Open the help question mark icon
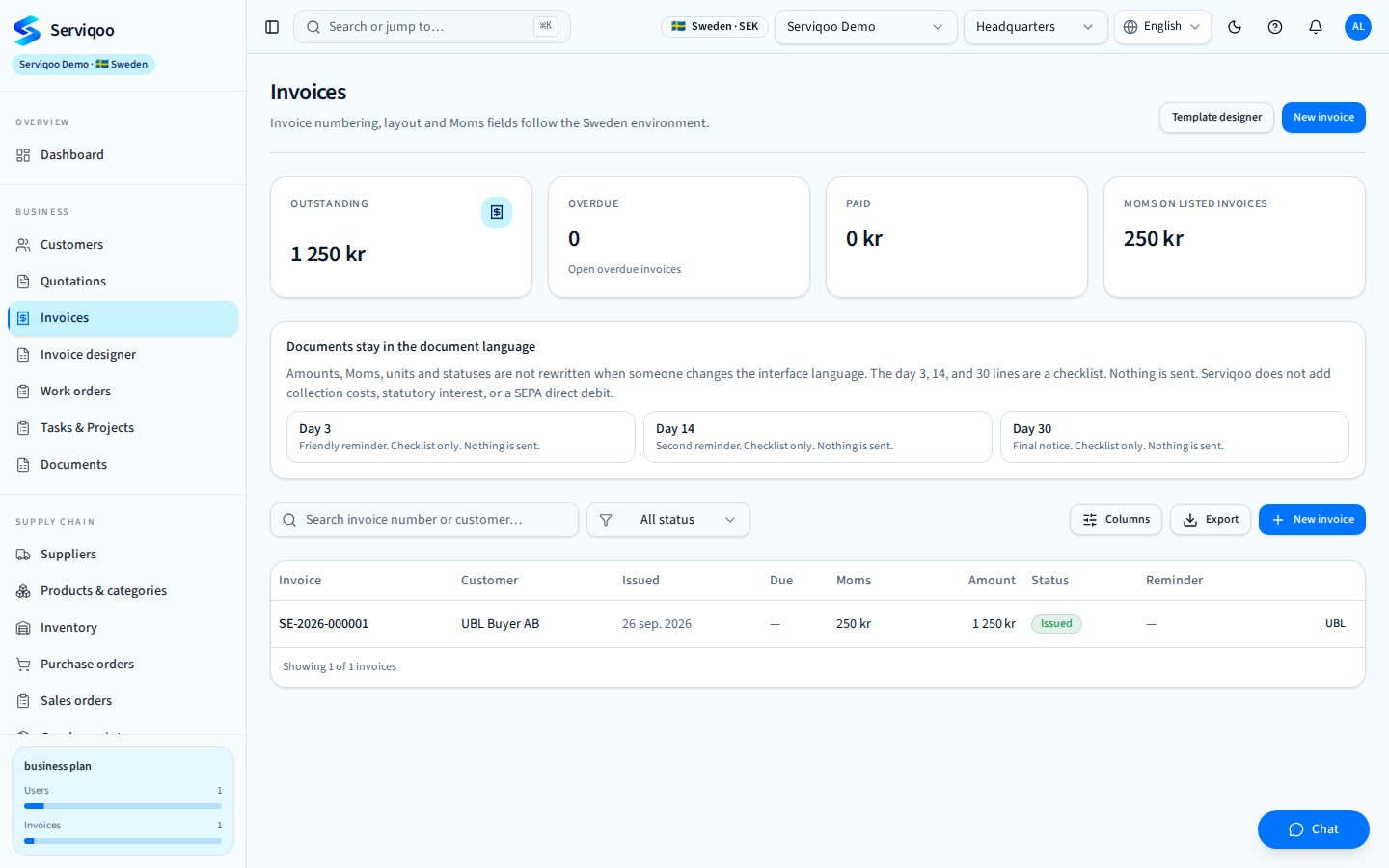The image size is (1389, 868). [x=1275, y=27]
